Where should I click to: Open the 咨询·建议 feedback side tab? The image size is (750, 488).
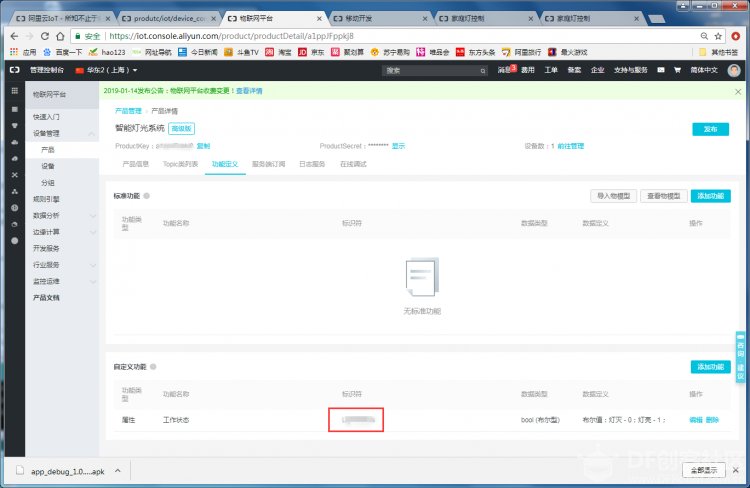click(x=740, y=357)
